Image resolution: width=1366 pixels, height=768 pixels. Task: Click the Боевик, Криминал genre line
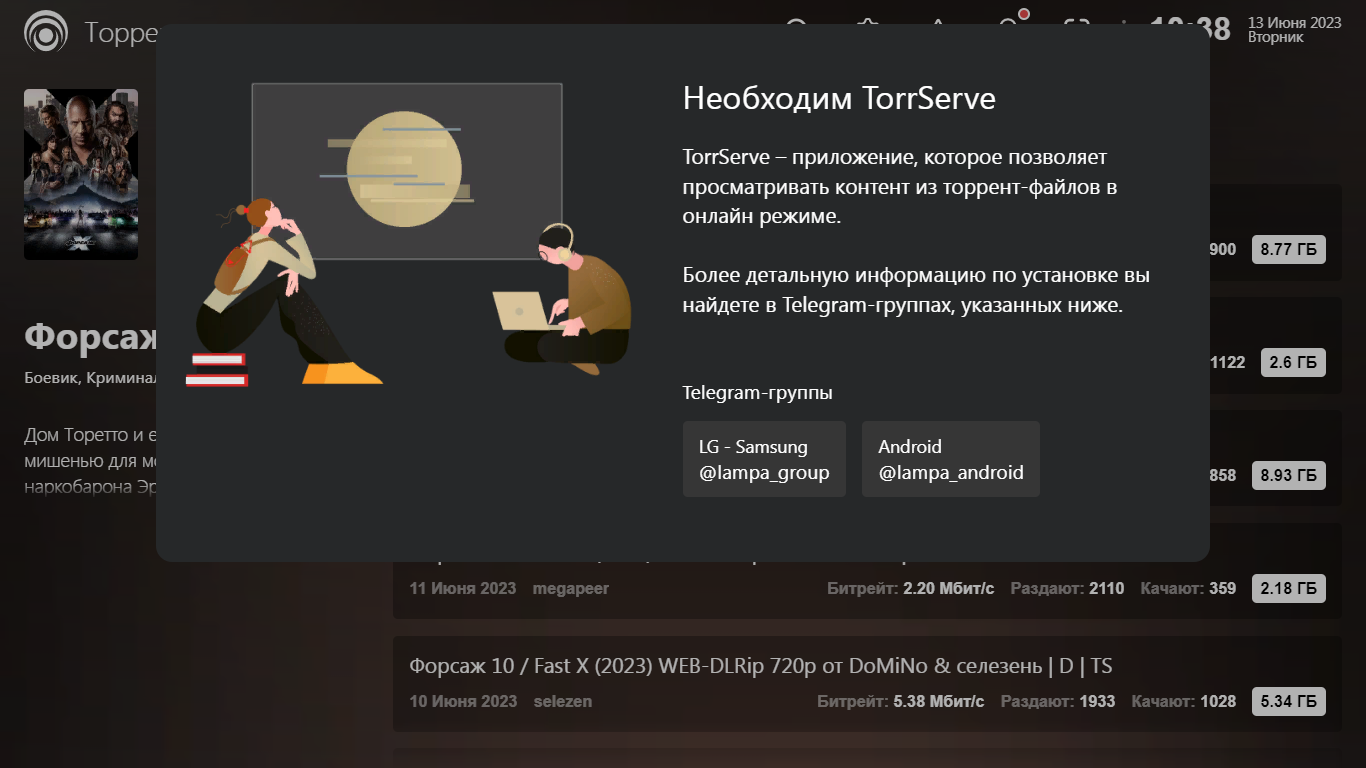point(91,378)
